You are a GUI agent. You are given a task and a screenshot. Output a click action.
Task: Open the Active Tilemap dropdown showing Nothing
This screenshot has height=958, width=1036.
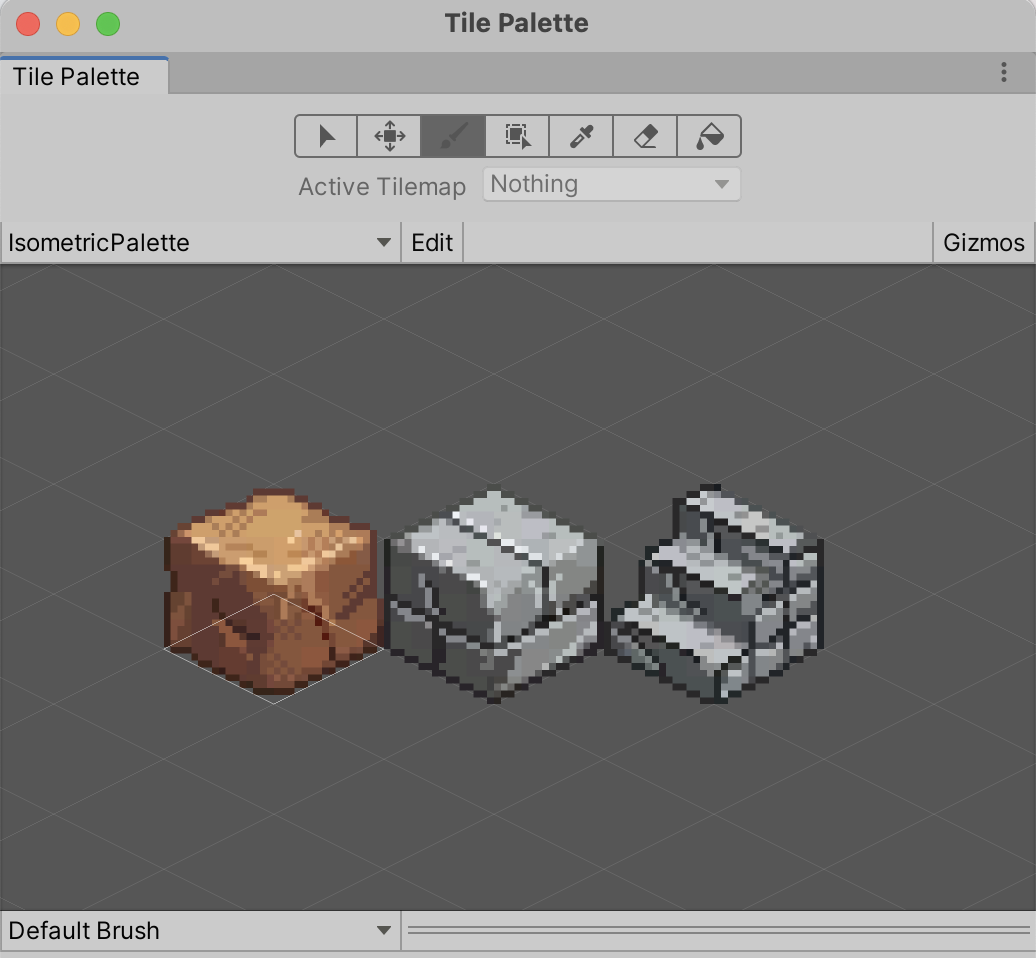(x=612, y=184)
